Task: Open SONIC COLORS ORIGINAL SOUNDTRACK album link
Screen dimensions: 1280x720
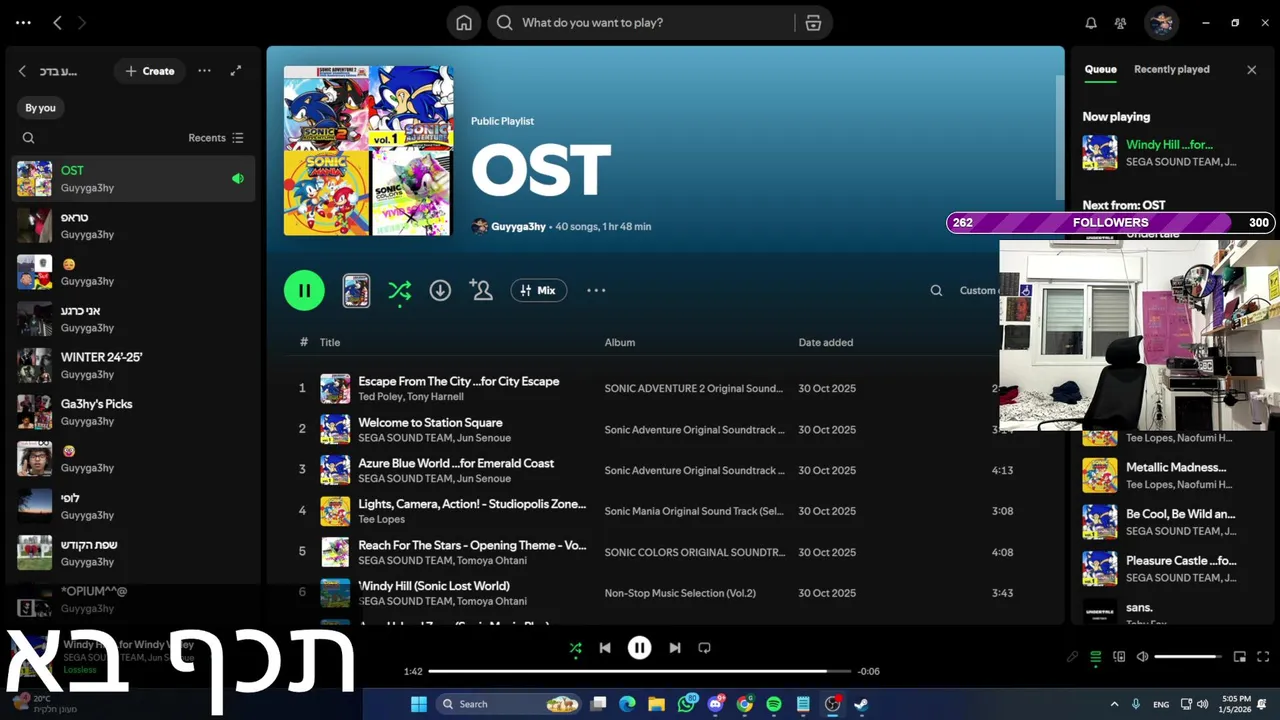Action: (x=695, y=552)
